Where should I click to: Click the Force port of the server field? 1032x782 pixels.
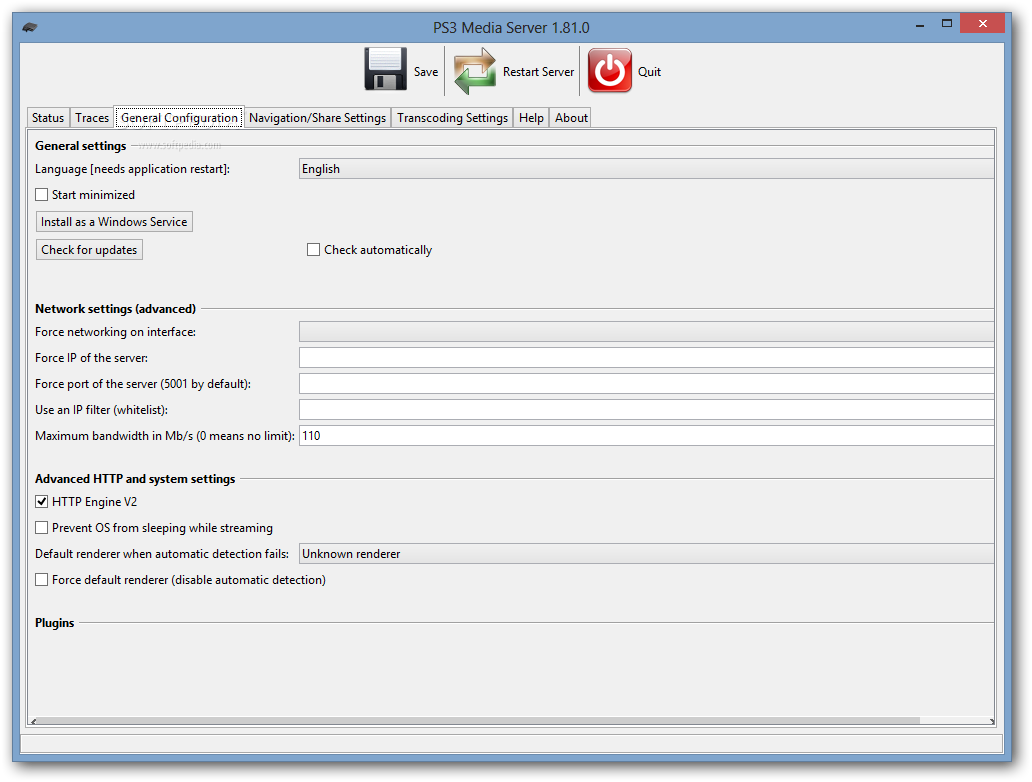click(646, 384)
